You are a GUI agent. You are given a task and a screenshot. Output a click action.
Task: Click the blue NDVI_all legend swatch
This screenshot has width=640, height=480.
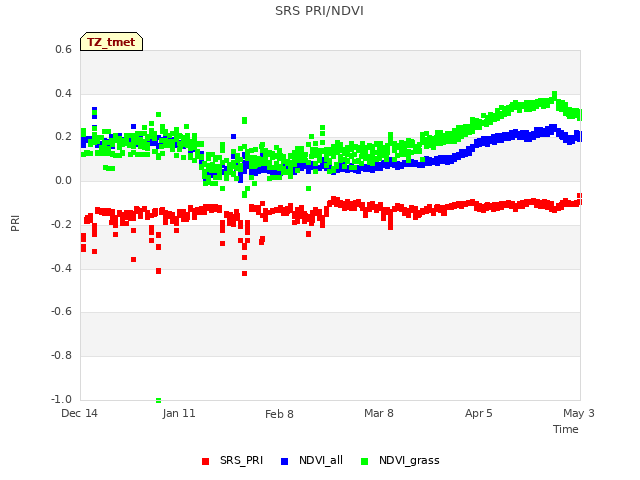click(284, 461)
